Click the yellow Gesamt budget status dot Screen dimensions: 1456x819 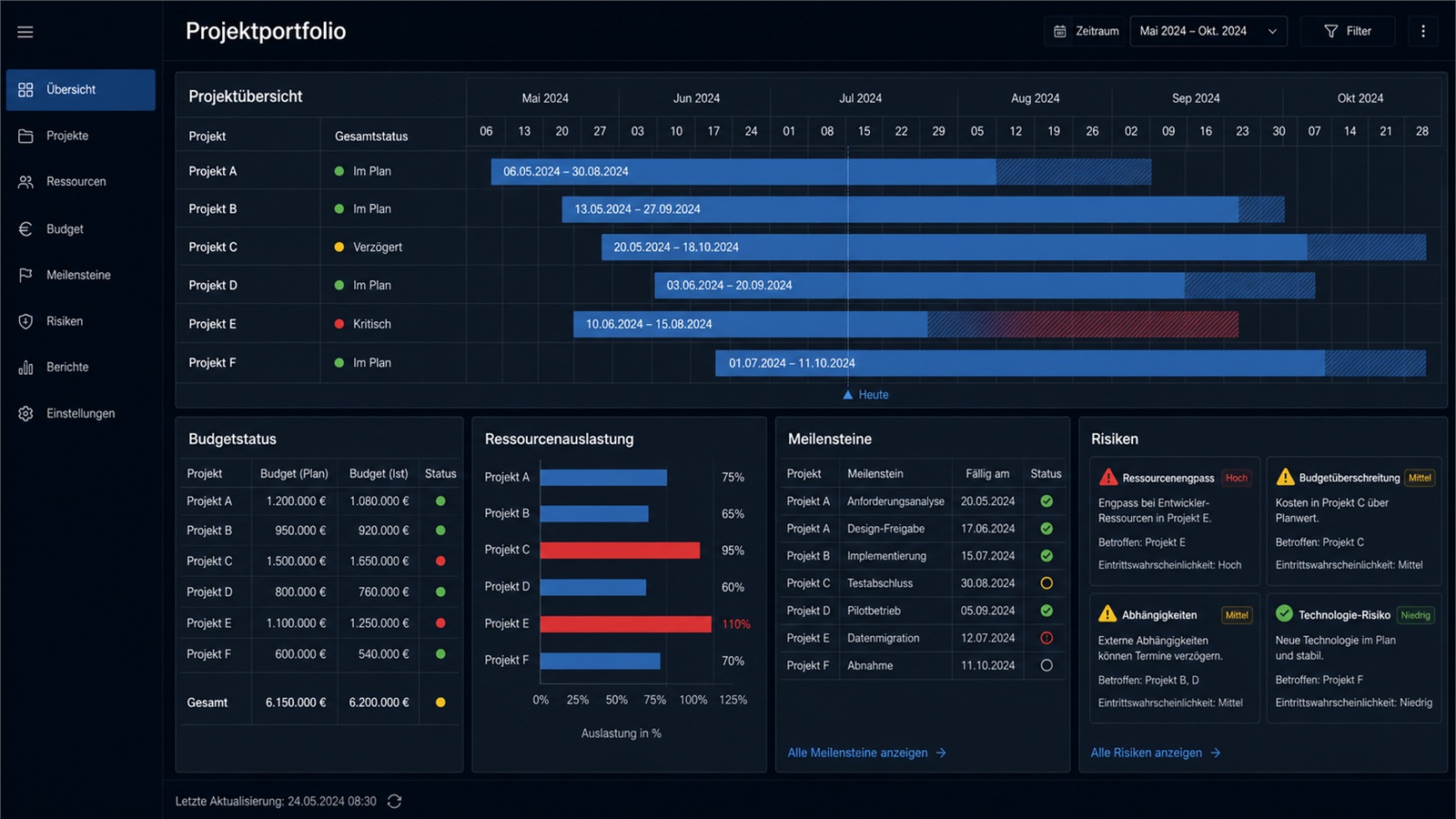point(440,703)
